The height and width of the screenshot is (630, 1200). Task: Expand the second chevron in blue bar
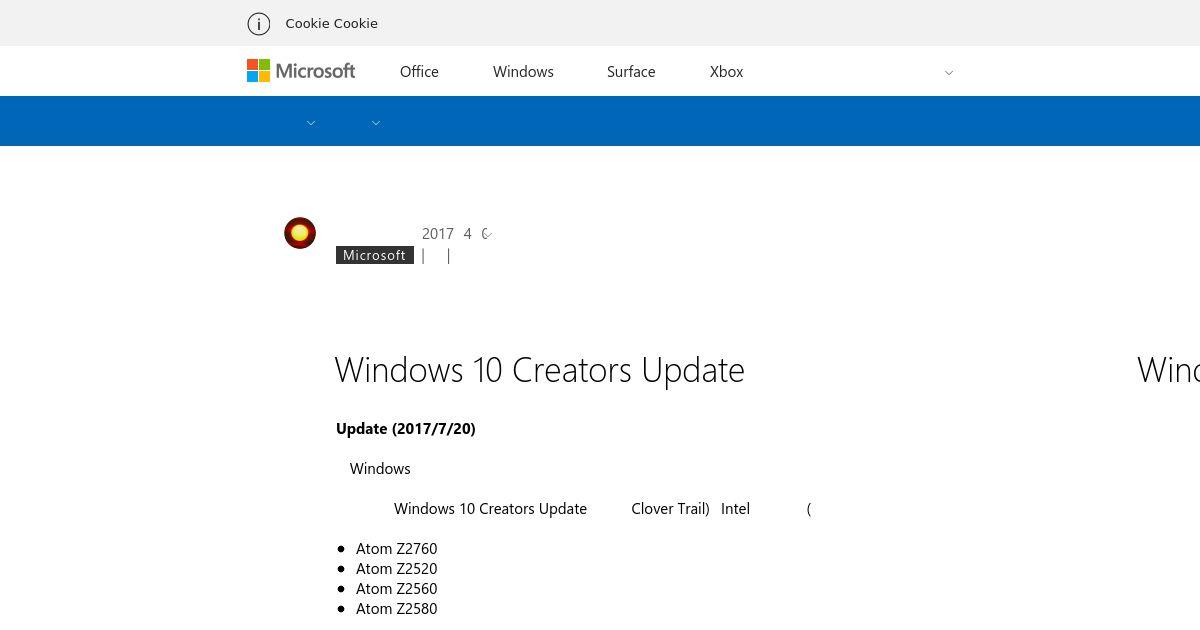[x=376, y=123]
